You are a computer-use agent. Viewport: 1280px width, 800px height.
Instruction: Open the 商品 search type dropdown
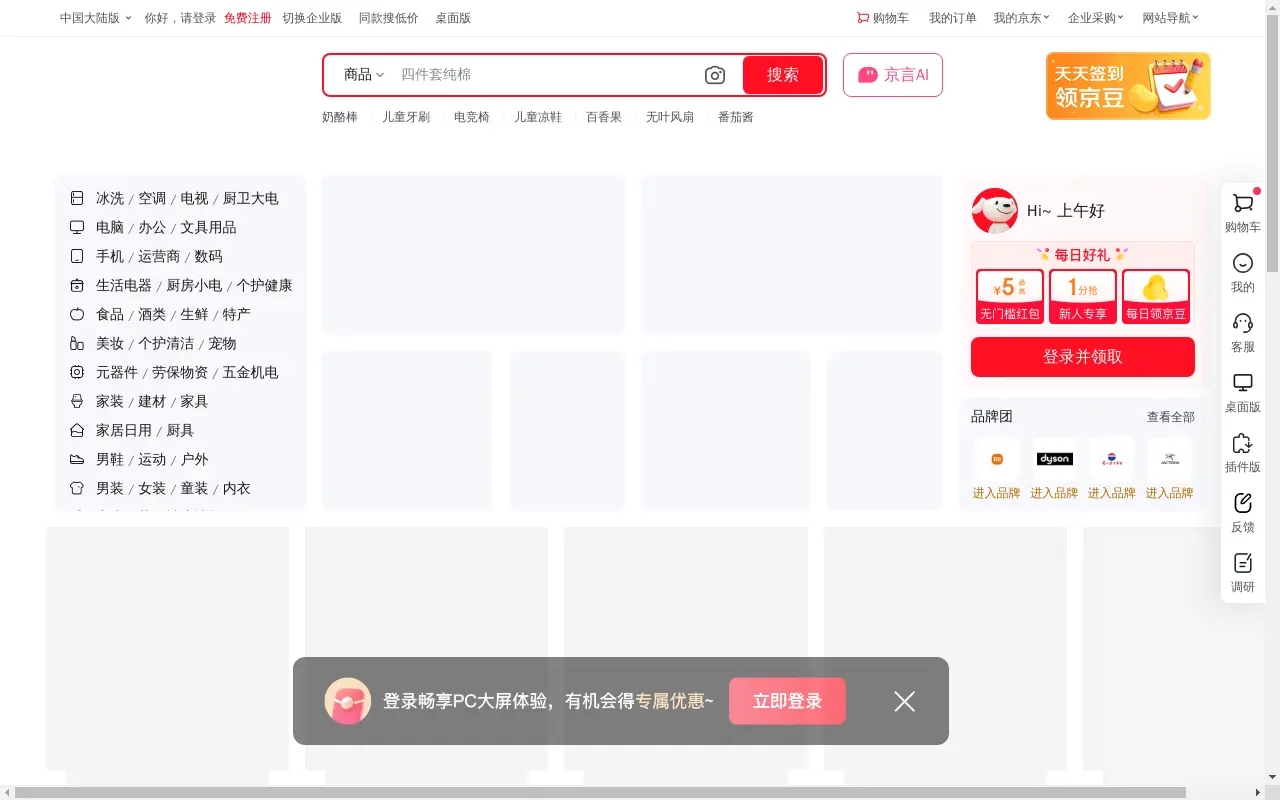364,75
